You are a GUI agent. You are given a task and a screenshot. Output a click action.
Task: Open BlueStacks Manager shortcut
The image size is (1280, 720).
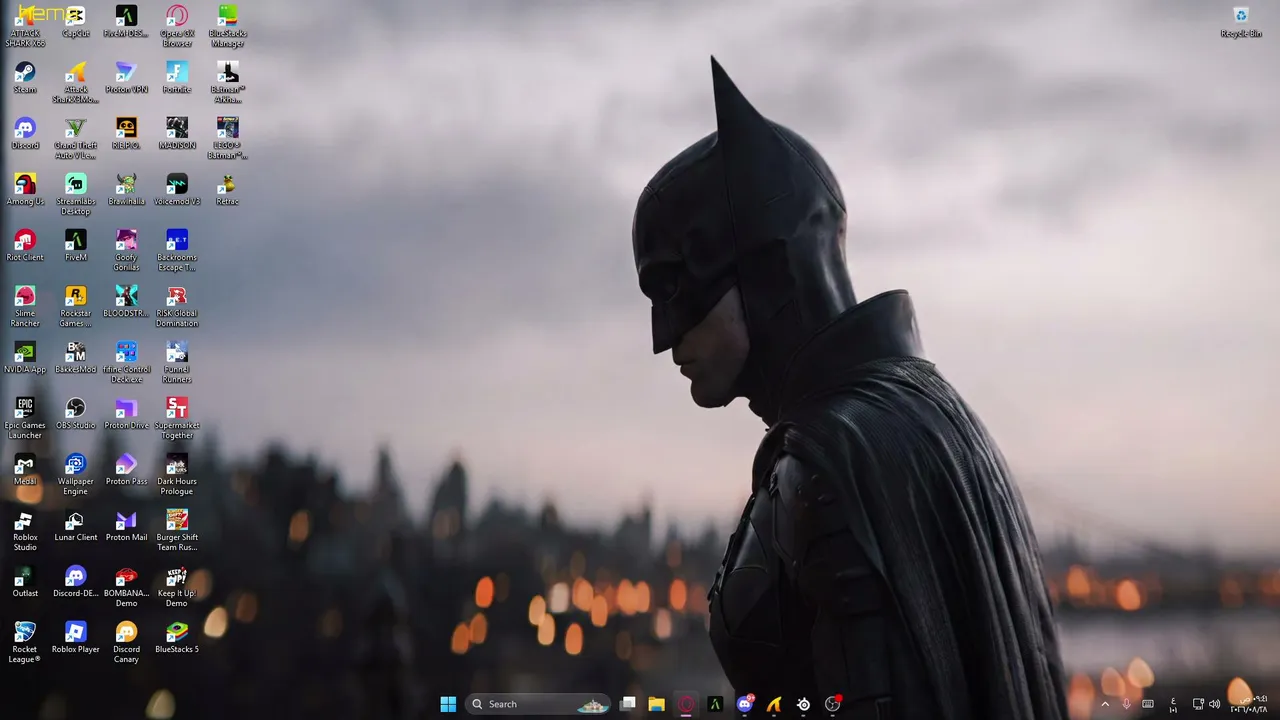[228, 27]
